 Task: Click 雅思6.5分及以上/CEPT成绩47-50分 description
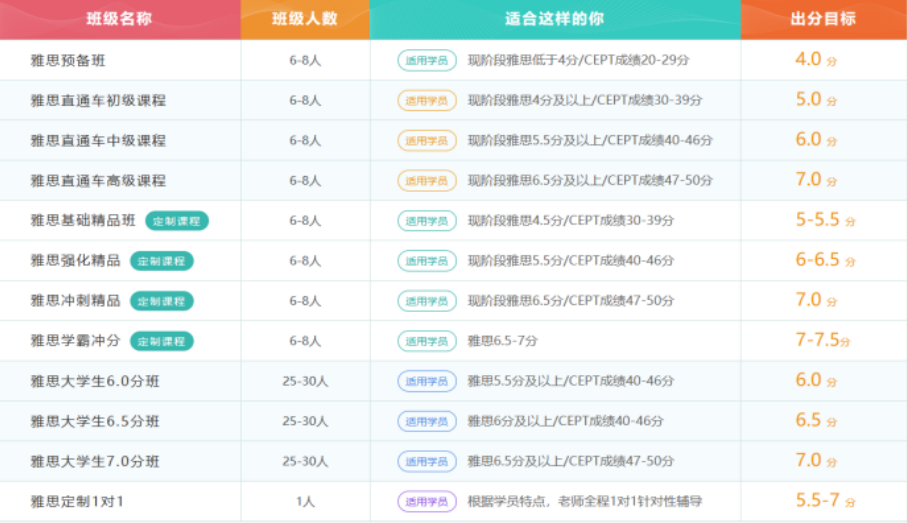[x=571, y=461]
